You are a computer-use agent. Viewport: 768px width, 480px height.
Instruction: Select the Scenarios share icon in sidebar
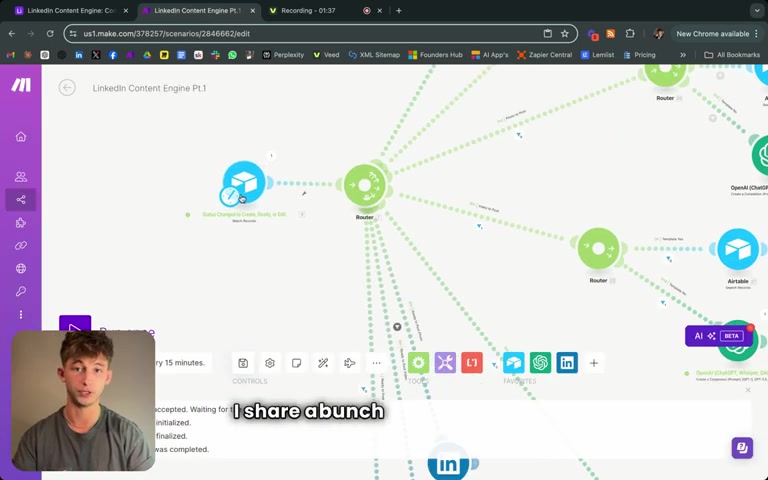point(21,199)
